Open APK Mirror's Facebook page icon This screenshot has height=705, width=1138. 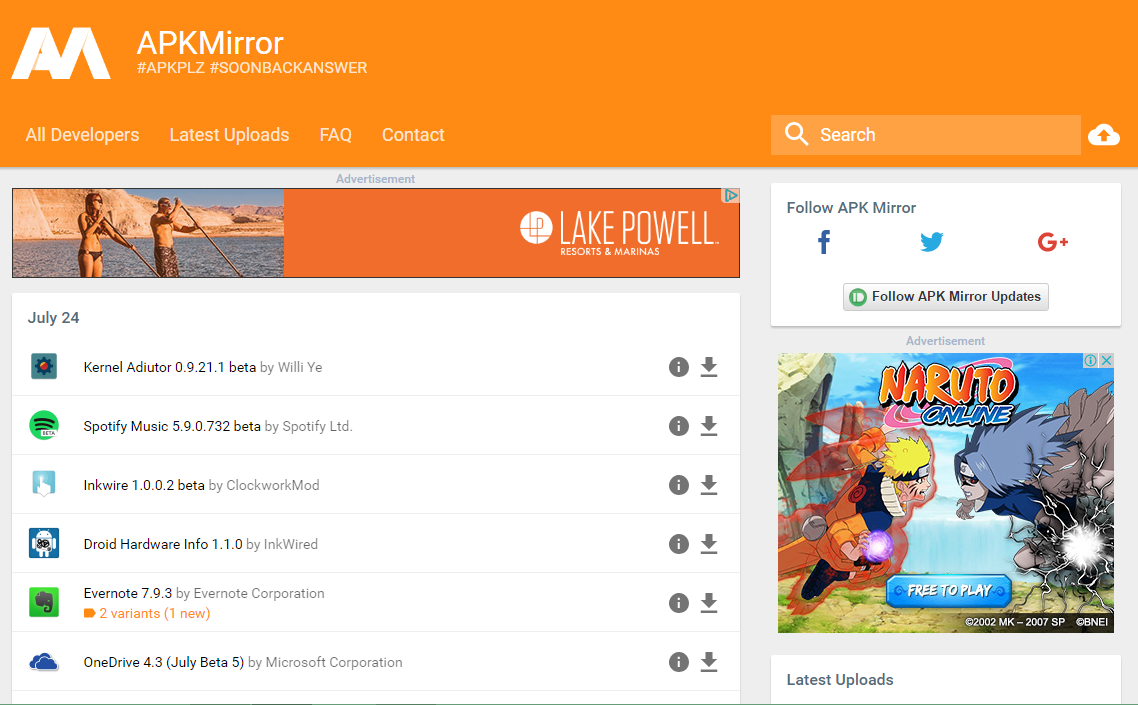pos(824,242)
